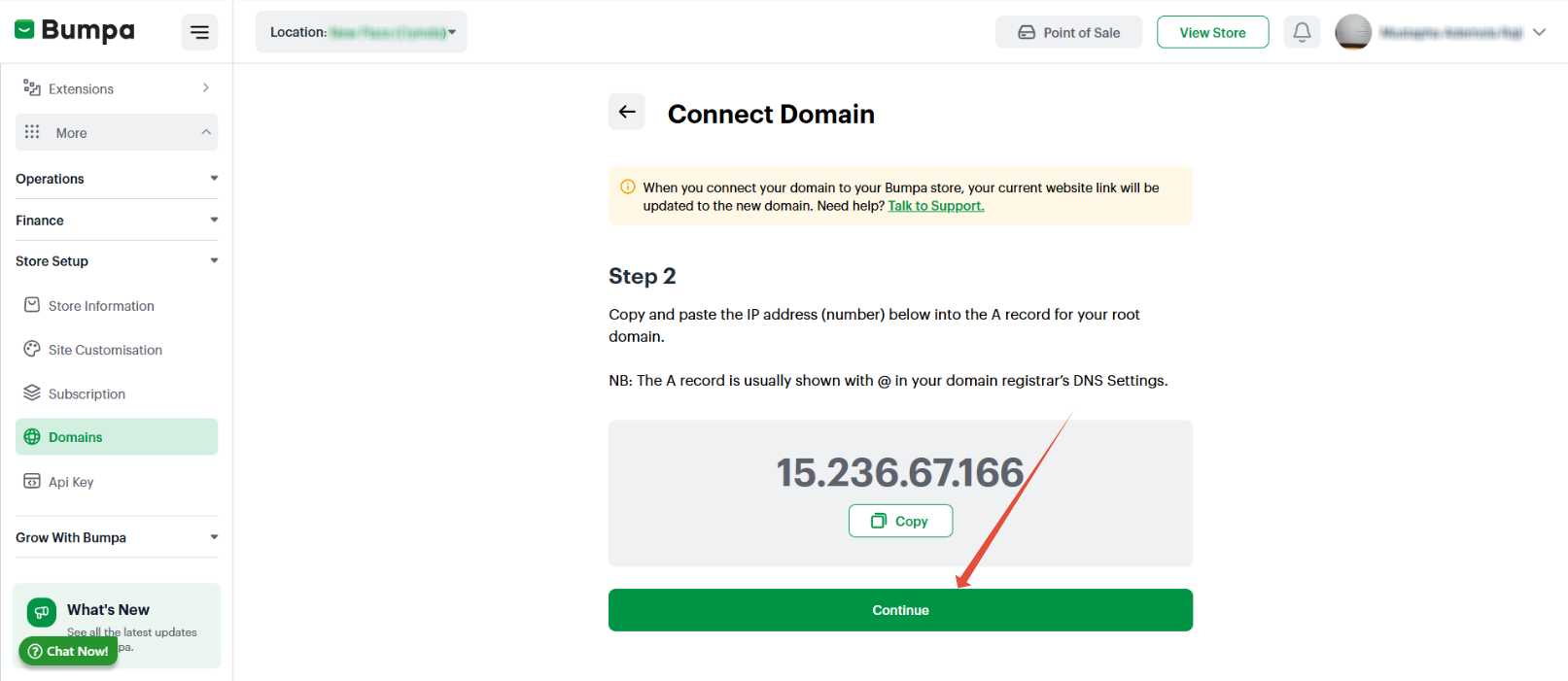Expand the Operations section
This screenshot has height=681, width=1568.
(117, 179)
